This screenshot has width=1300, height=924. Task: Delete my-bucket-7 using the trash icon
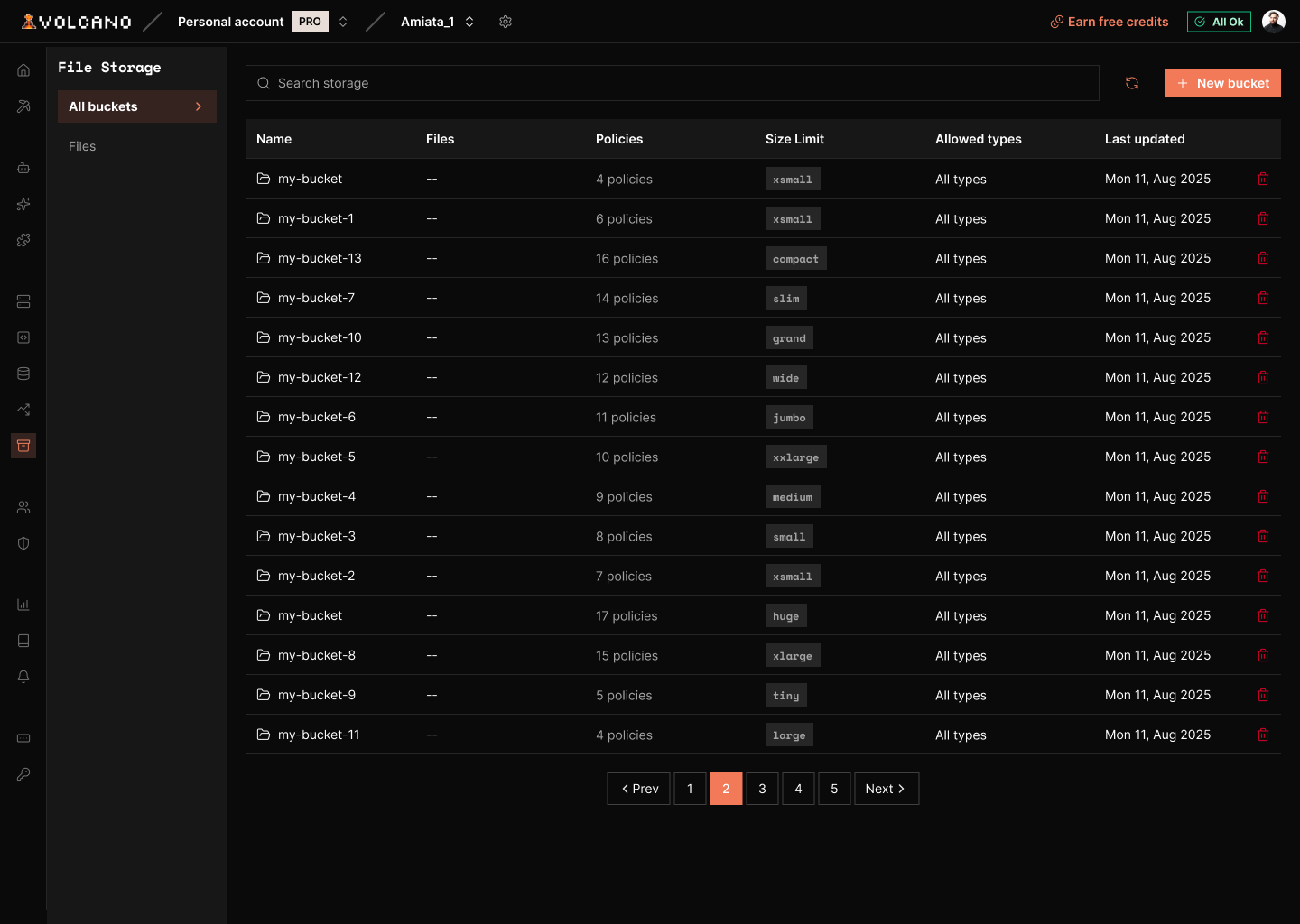click(x=1263, y=298)
